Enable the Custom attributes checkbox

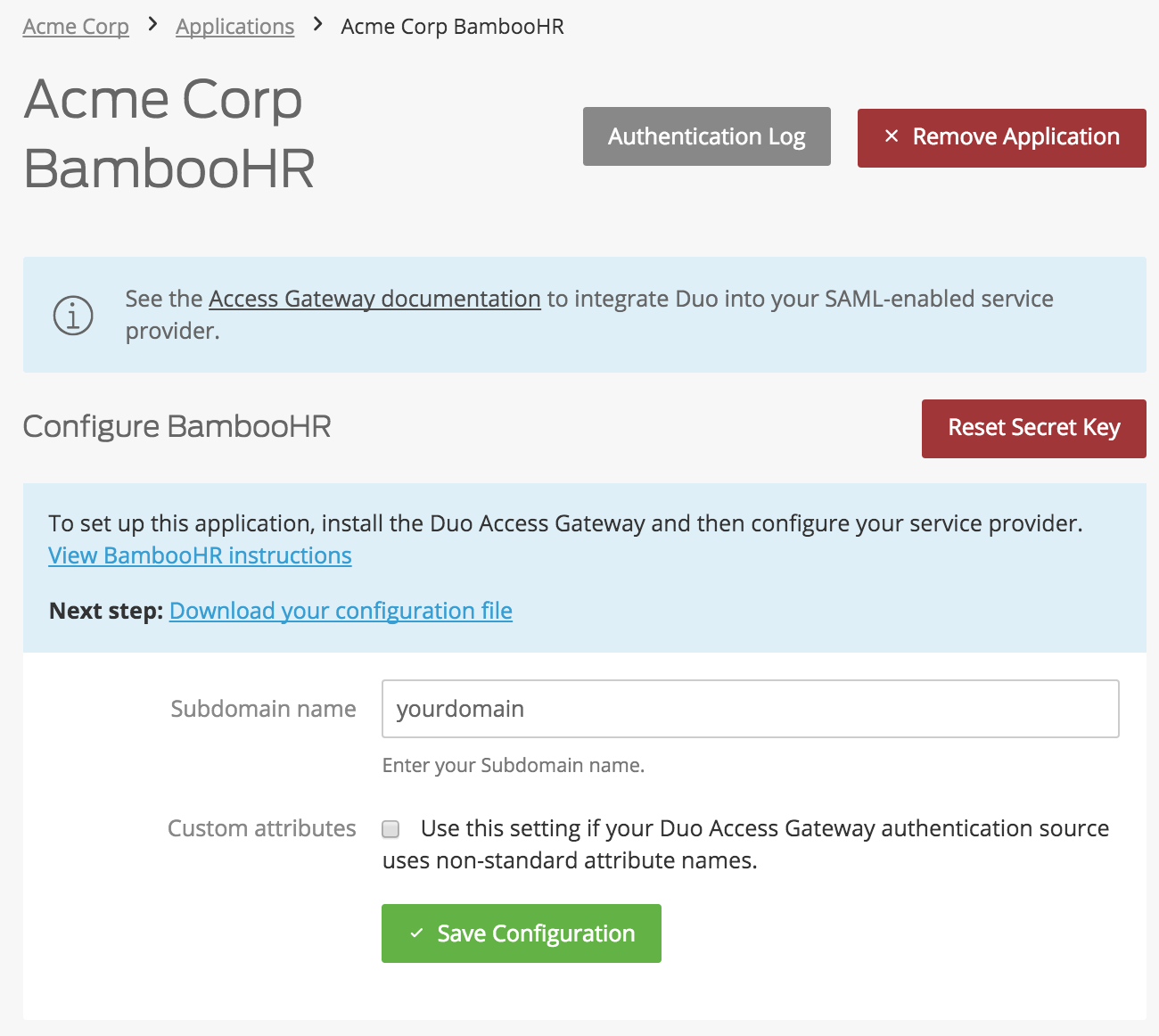390,829
